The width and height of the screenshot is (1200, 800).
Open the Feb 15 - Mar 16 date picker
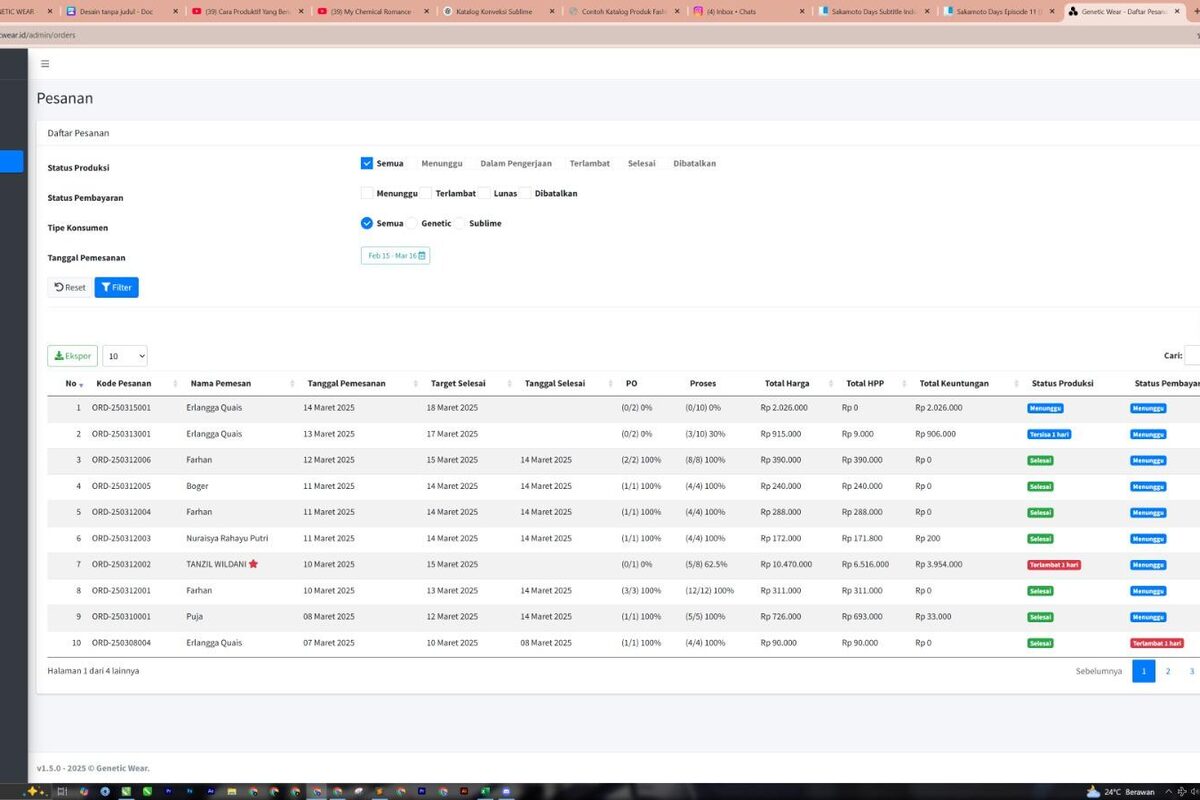(x=395, y=256)
